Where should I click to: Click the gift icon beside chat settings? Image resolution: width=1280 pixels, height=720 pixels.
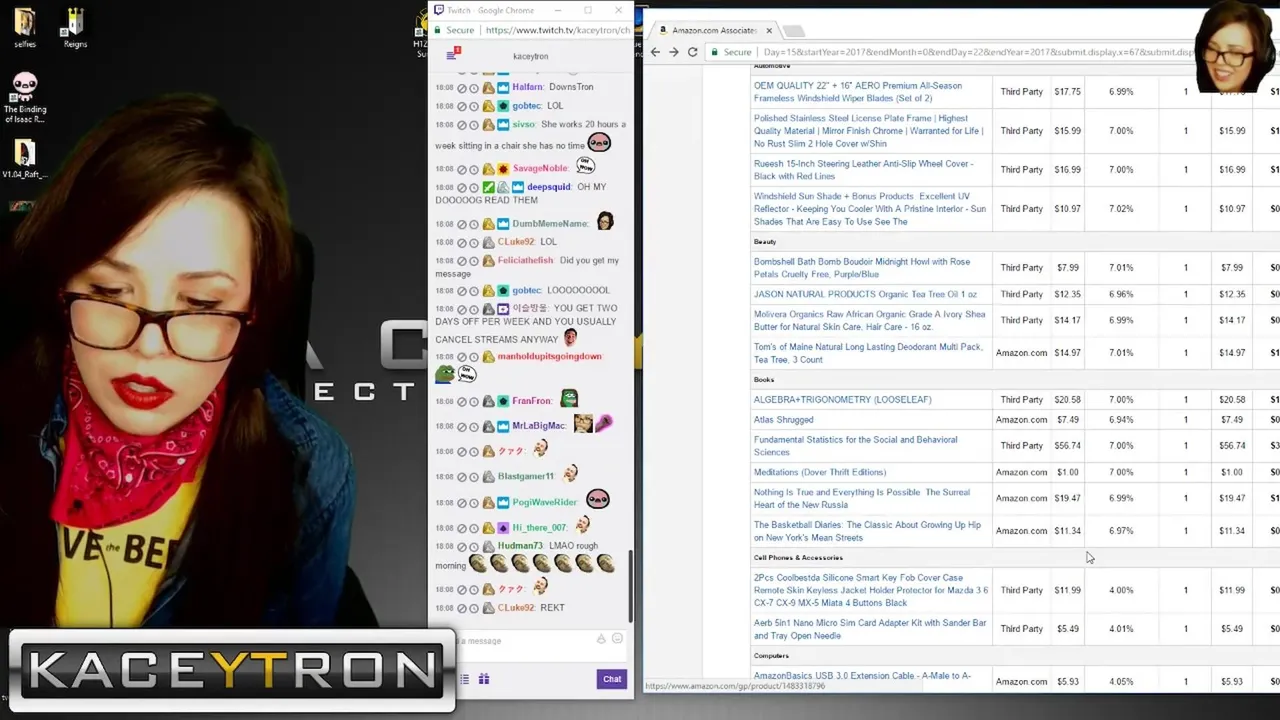[x=484, y=679]
